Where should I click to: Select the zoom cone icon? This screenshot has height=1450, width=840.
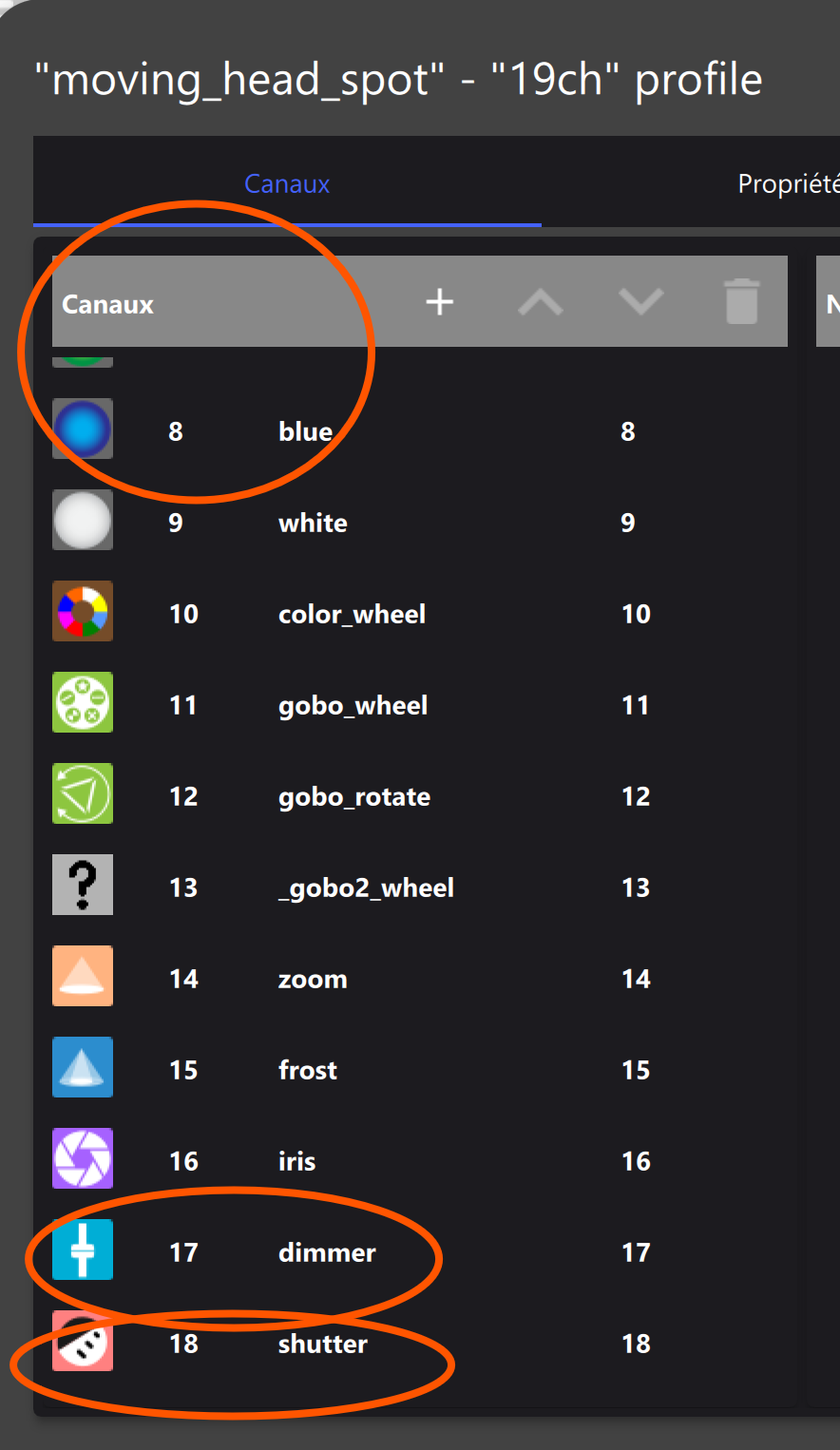click(x=83, y=976)
